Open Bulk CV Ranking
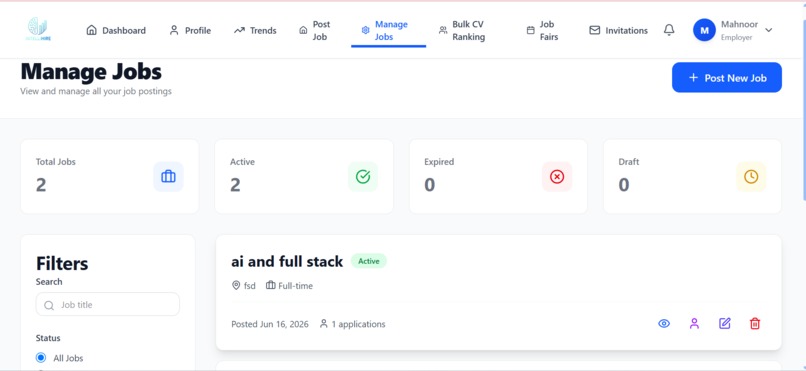The image size is (806, 371). pyautogui.click(x=462, y=30)
